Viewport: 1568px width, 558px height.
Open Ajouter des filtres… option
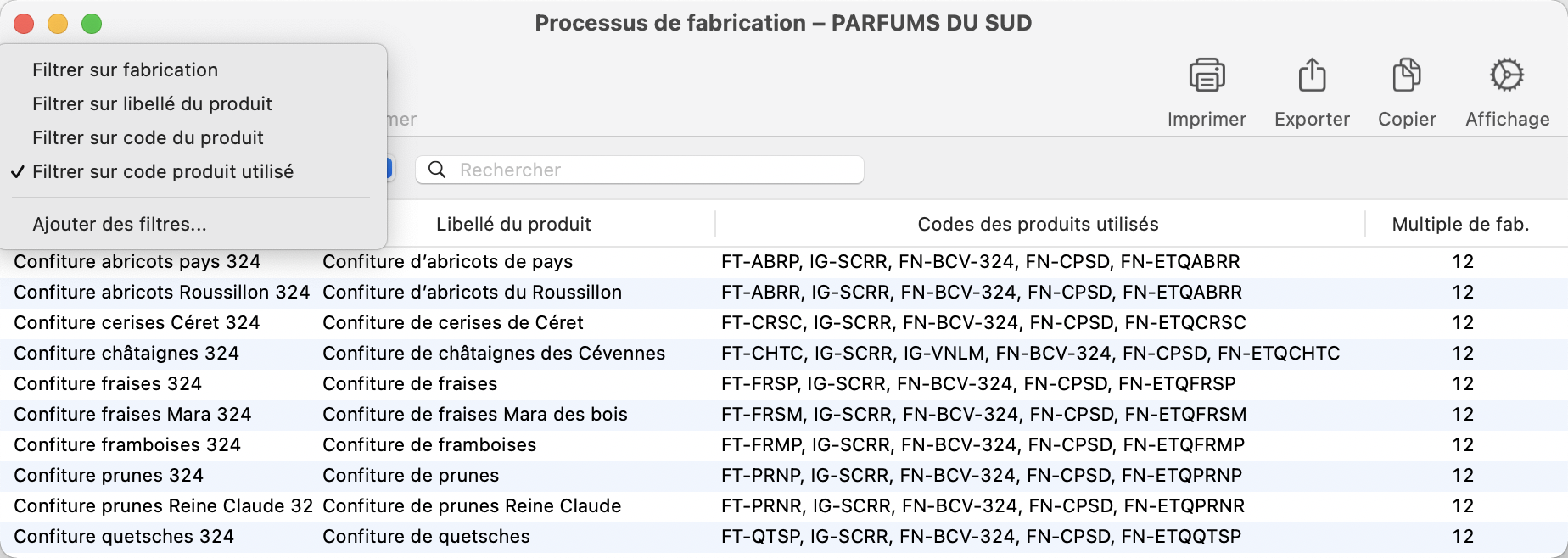[x=119, y=224]
